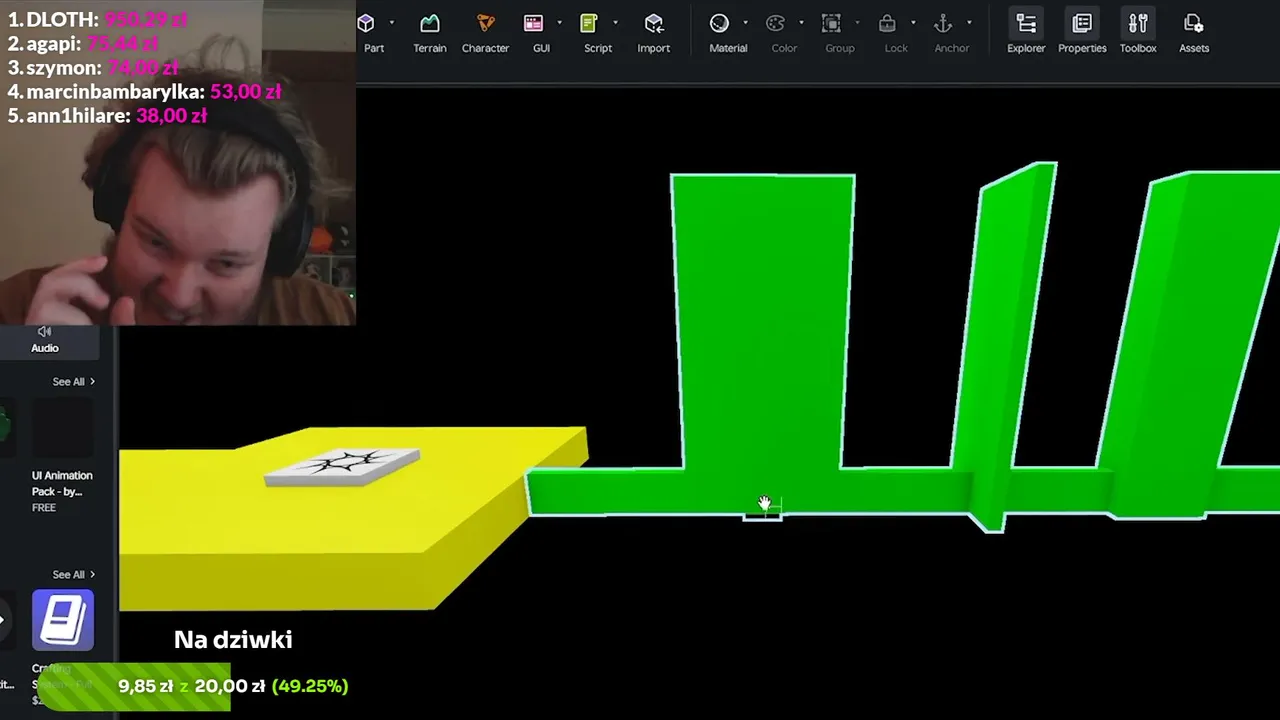The height and width of the screenshot is (720, 1280).
Task: Open the GUI dropdown arrow
Action: pos(559,23)
